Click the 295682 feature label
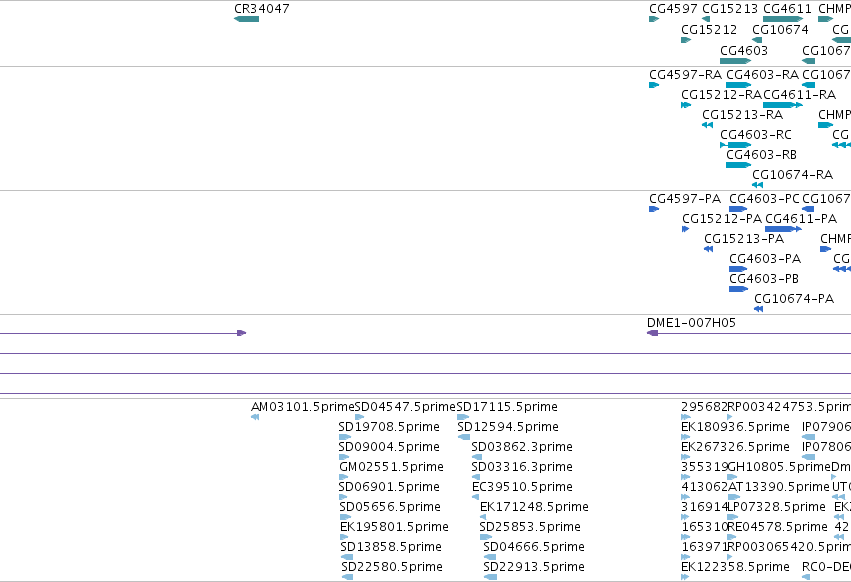The height and width of the screenshot is (582, 851). pos(704,407)
